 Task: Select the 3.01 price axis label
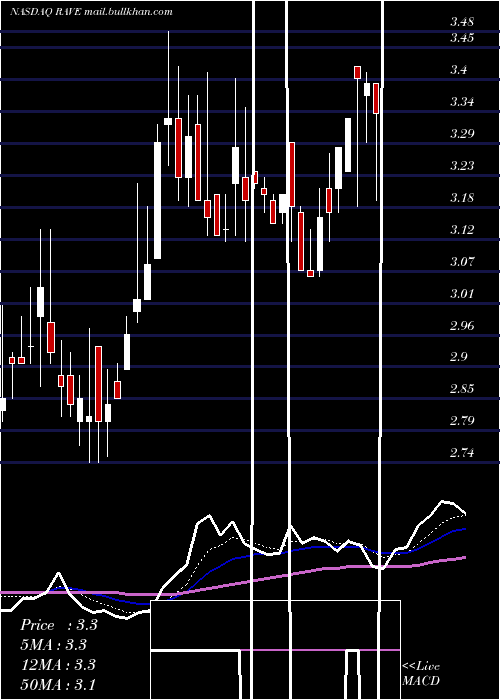[x=462, y=294]
